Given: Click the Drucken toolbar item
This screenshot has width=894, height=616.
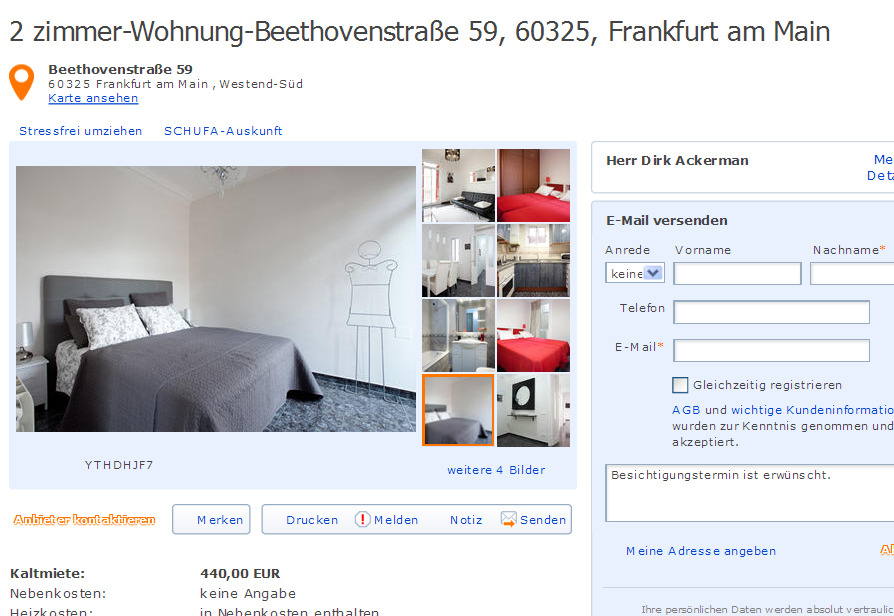Looking at the screenshot, I should [312, 520].
